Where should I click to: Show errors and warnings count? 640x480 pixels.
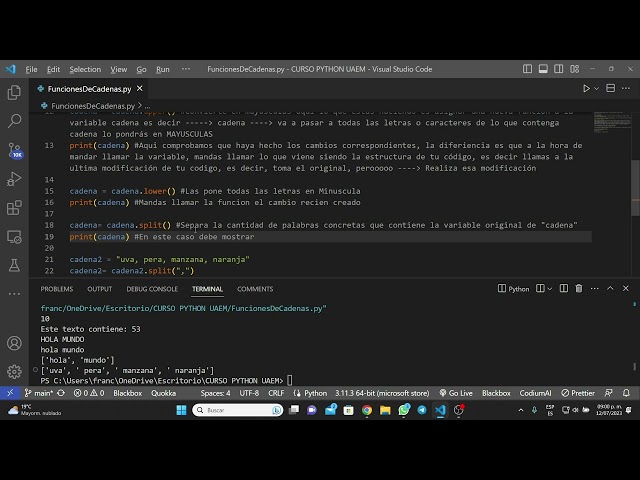(89, 393)
